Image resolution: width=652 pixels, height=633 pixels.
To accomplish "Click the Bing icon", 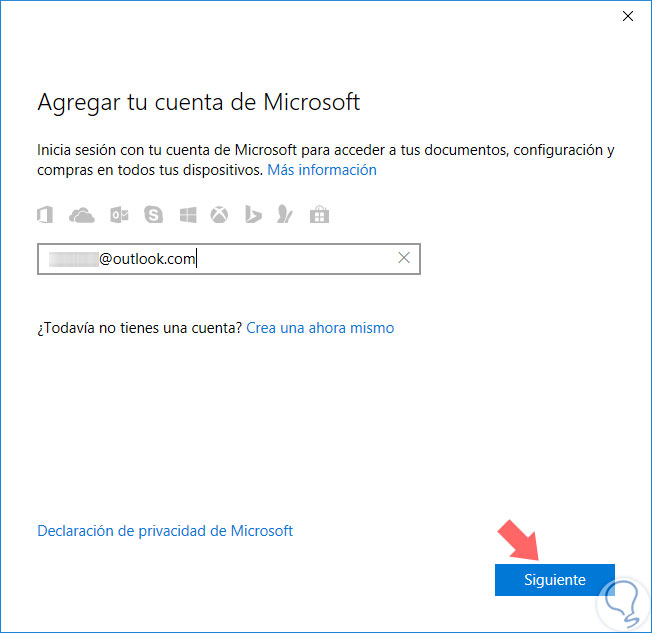I will pos(253,215).
